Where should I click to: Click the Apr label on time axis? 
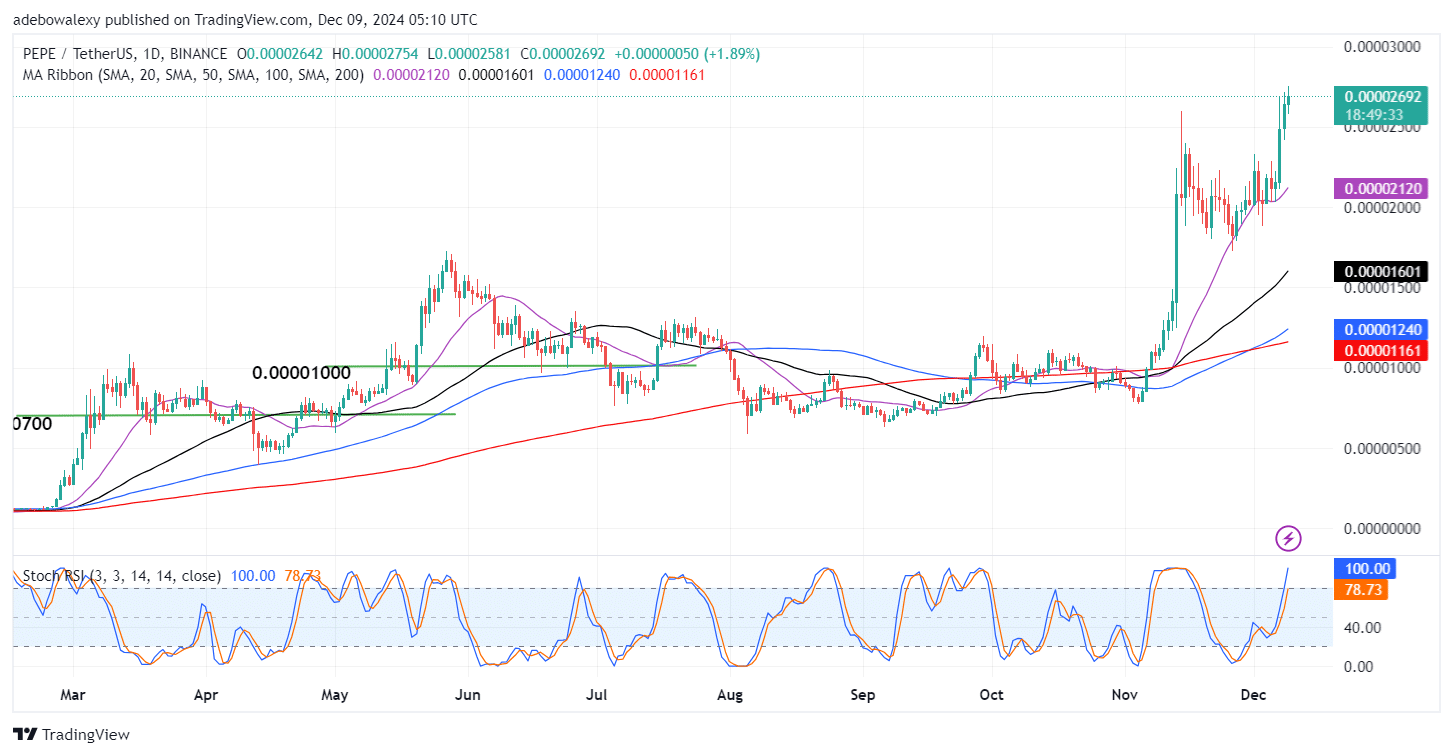(206, 693)
